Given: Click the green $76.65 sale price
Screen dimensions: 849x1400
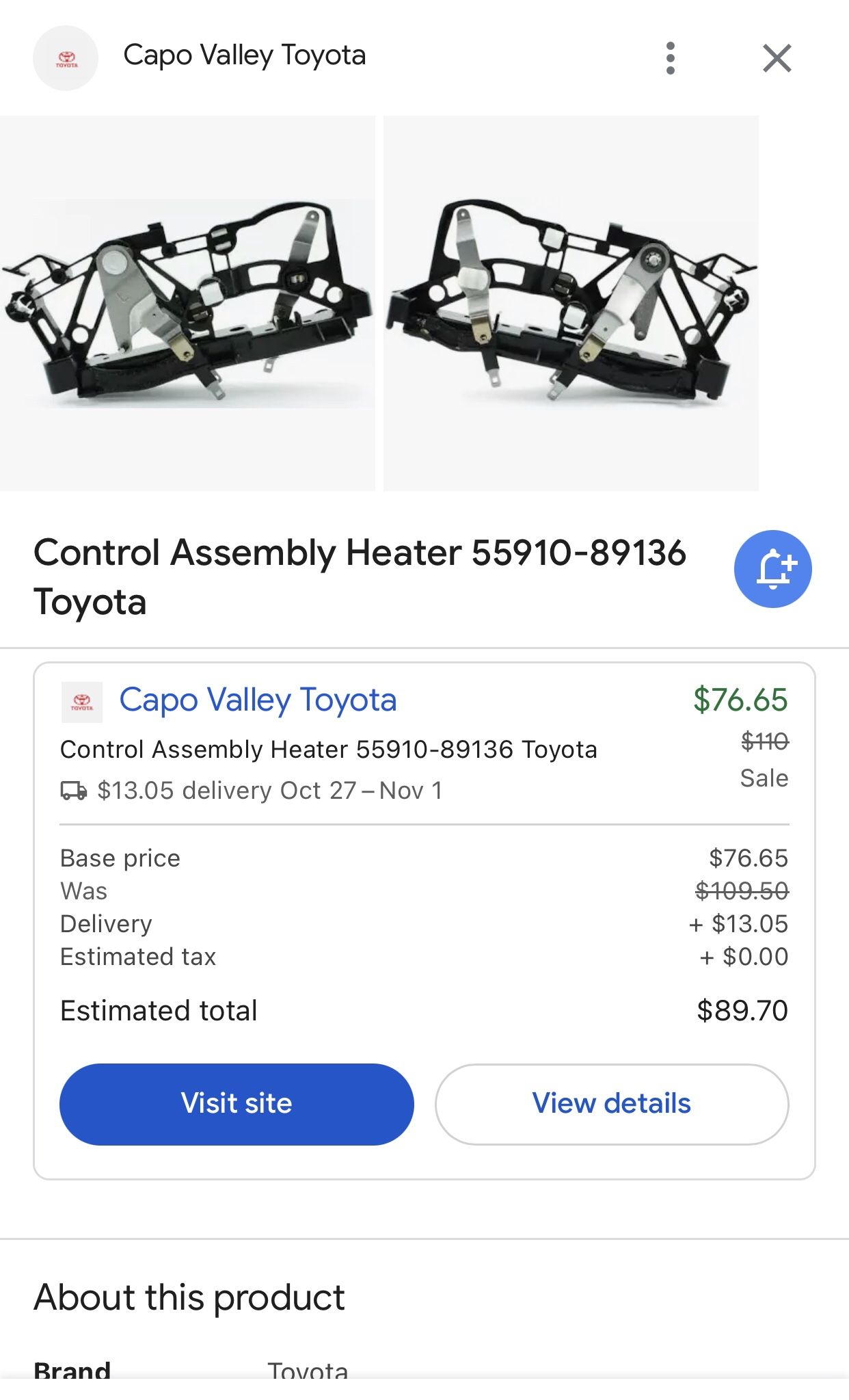Looking at the screenshot, I should (740, 700).
